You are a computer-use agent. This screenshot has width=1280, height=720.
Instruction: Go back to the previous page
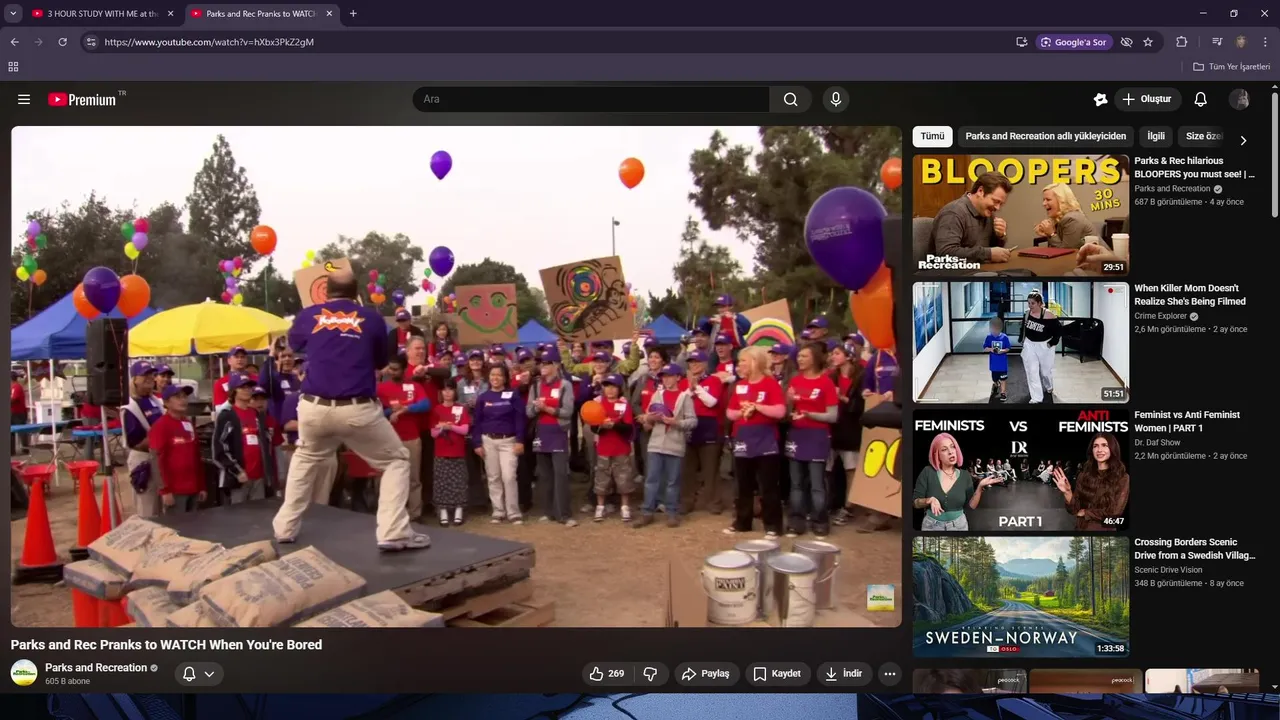pyautogui.click(x=14, y=42)
